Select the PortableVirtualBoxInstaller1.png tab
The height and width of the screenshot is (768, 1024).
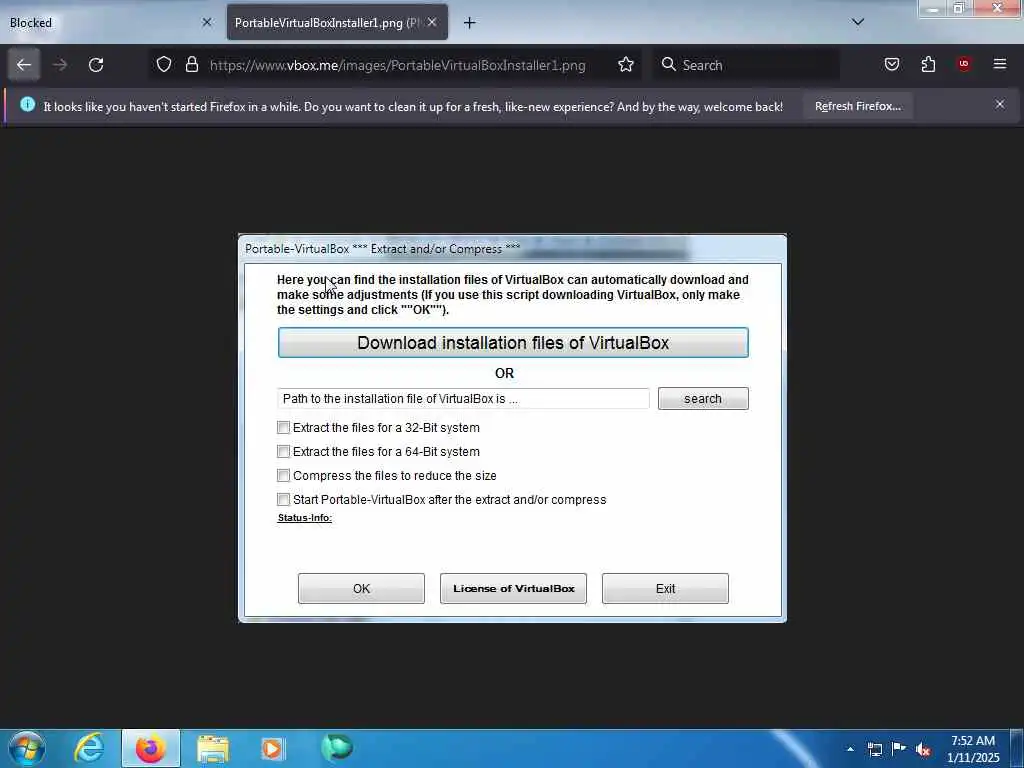337,23
